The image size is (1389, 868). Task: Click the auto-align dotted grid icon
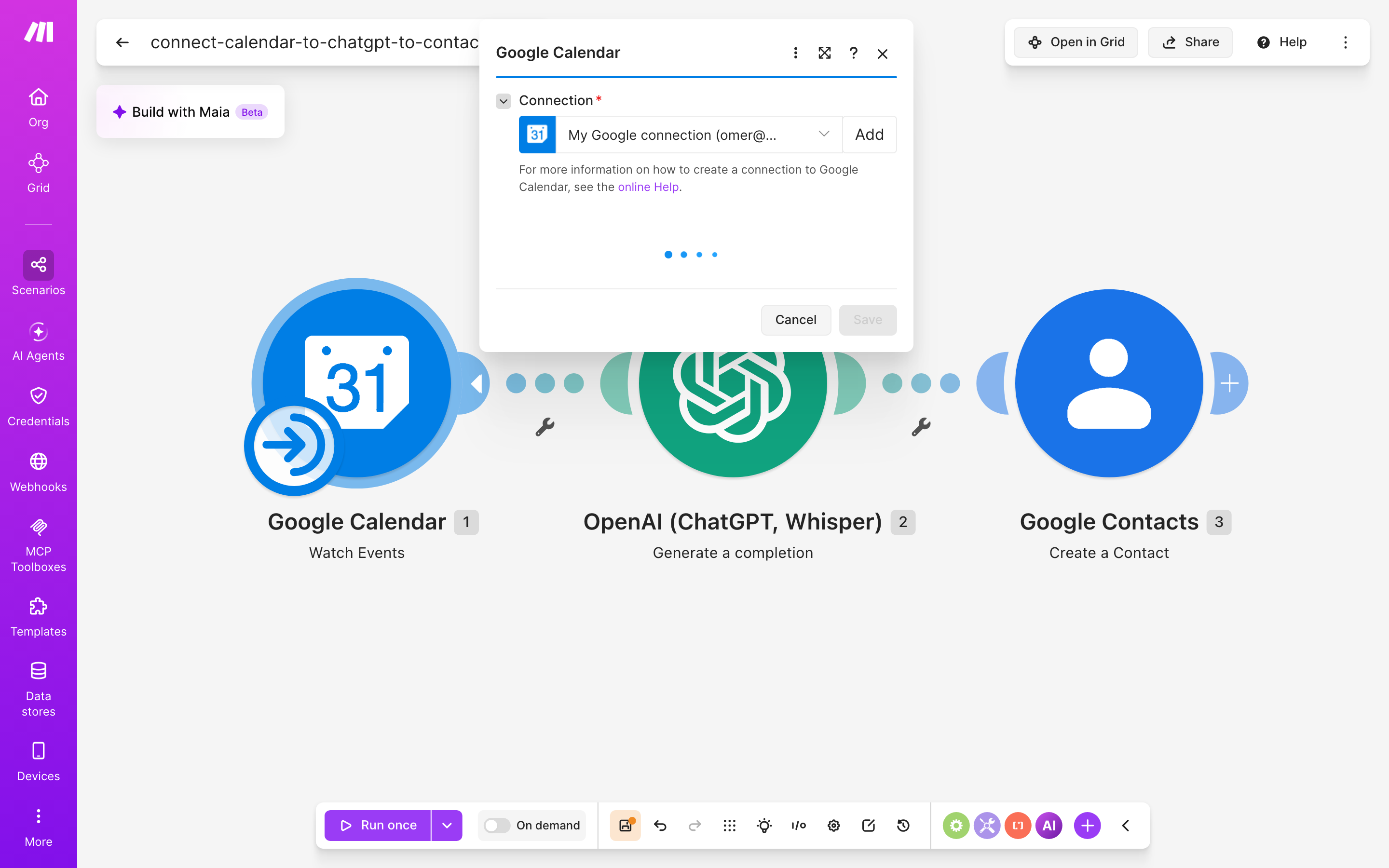(x=730, y=826)
